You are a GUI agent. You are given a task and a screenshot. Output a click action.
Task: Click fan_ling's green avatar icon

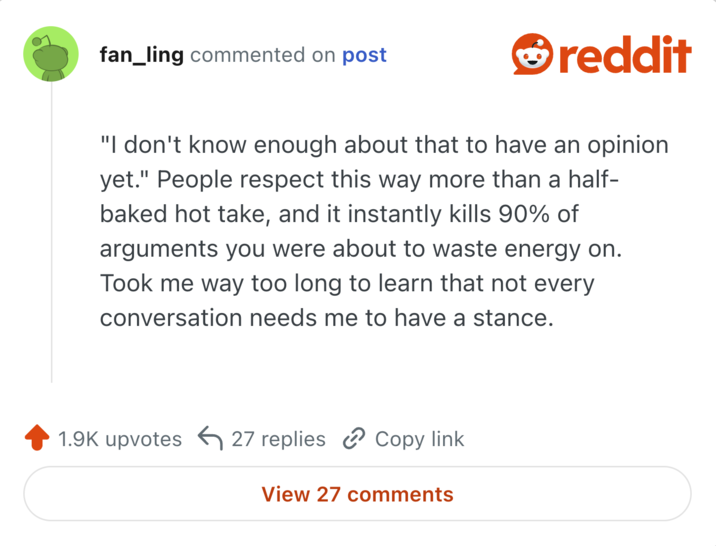point(51,55)
